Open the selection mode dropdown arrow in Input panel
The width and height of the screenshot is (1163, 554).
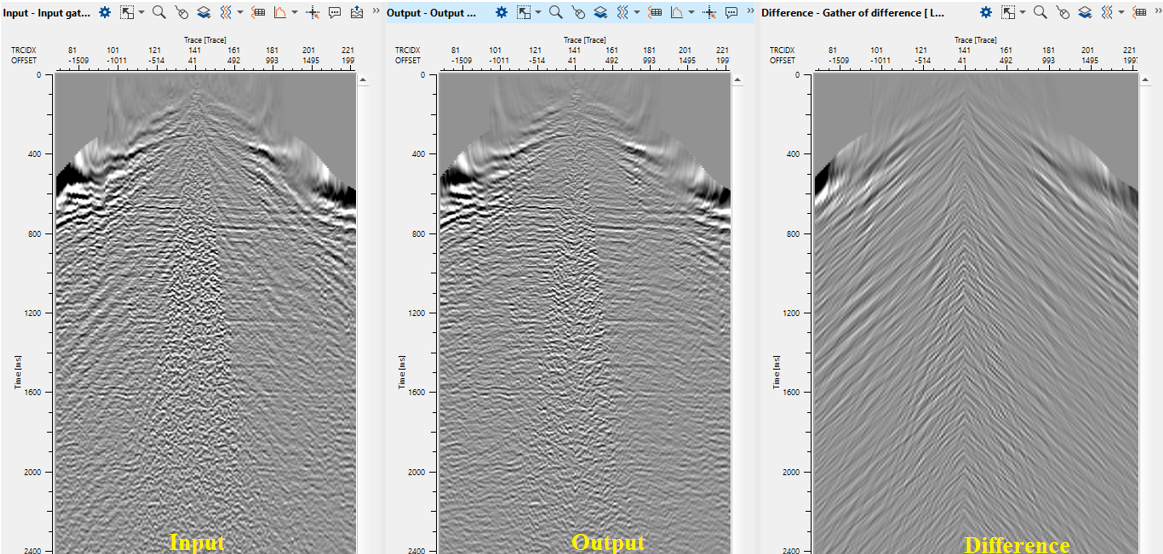point(141,13)
